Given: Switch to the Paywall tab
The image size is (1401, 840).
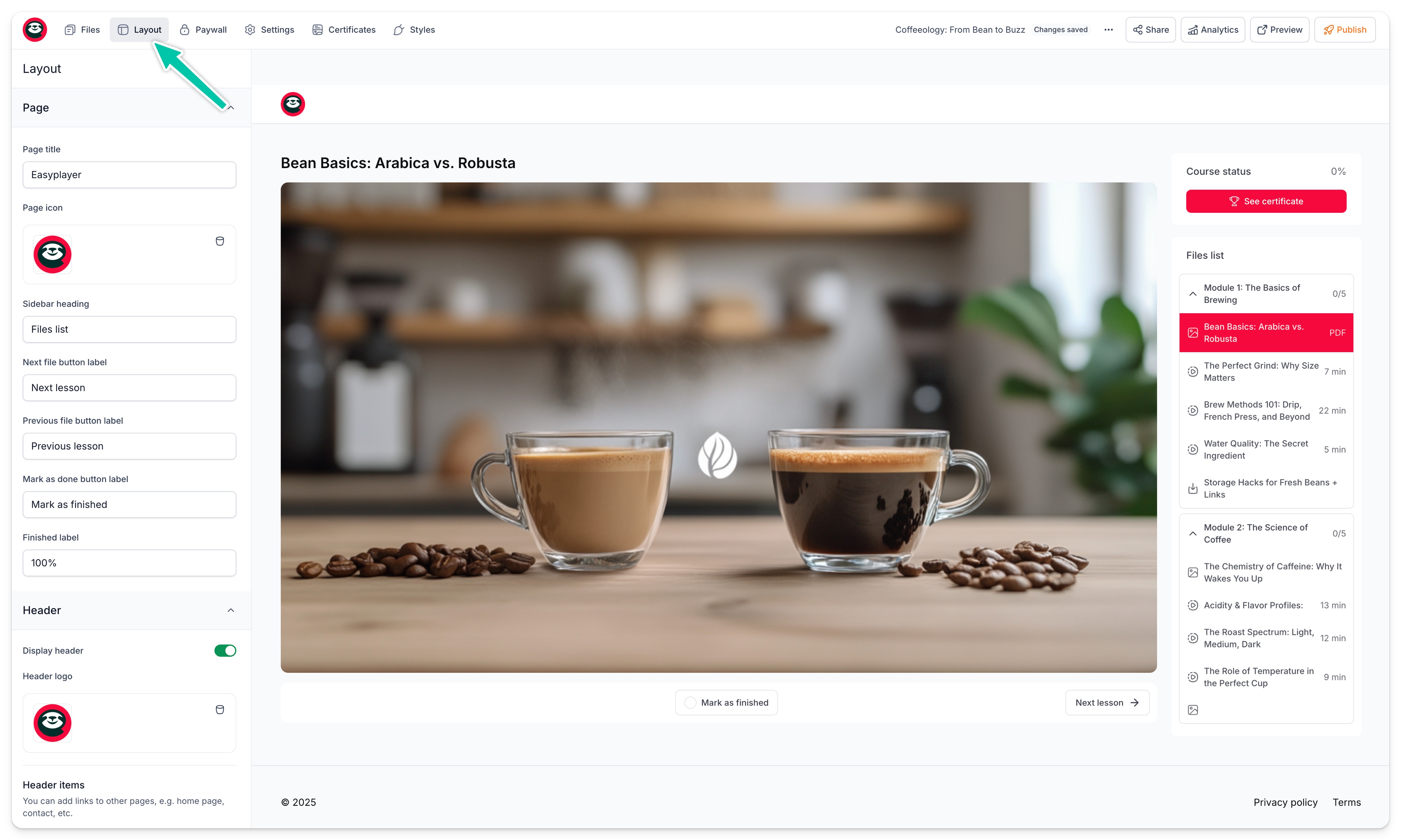Looking at the screenshot, I should click(x=203, y=30).
